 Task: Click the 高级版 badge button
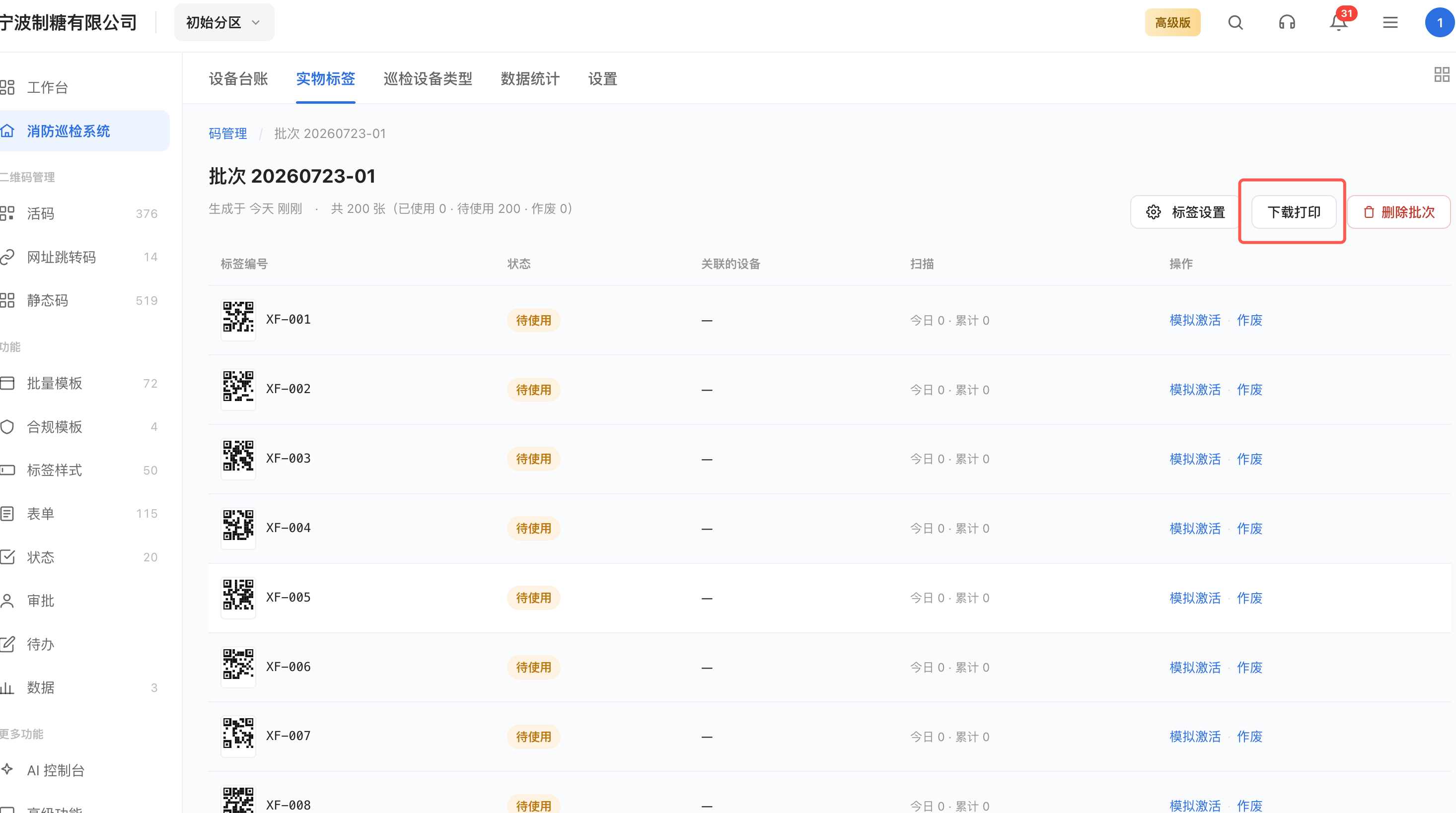[1173, 23]
